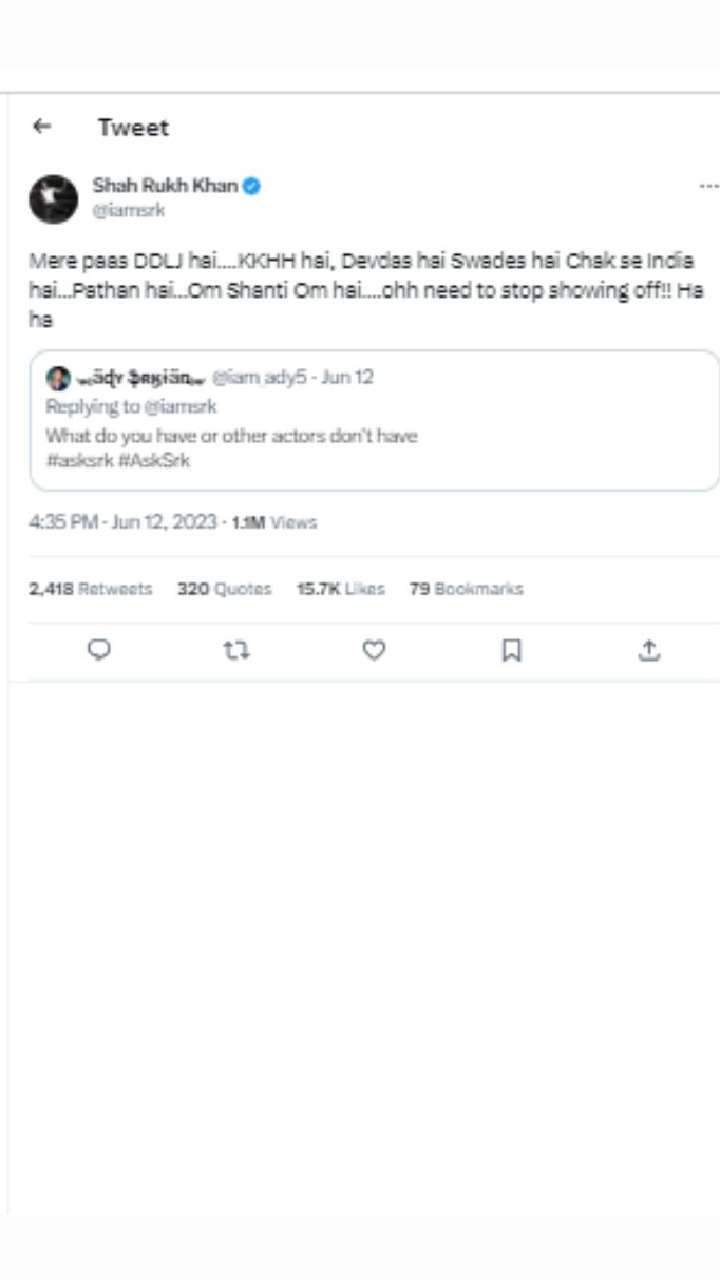View the 2,418 Retweets list

tap(91, 589)
